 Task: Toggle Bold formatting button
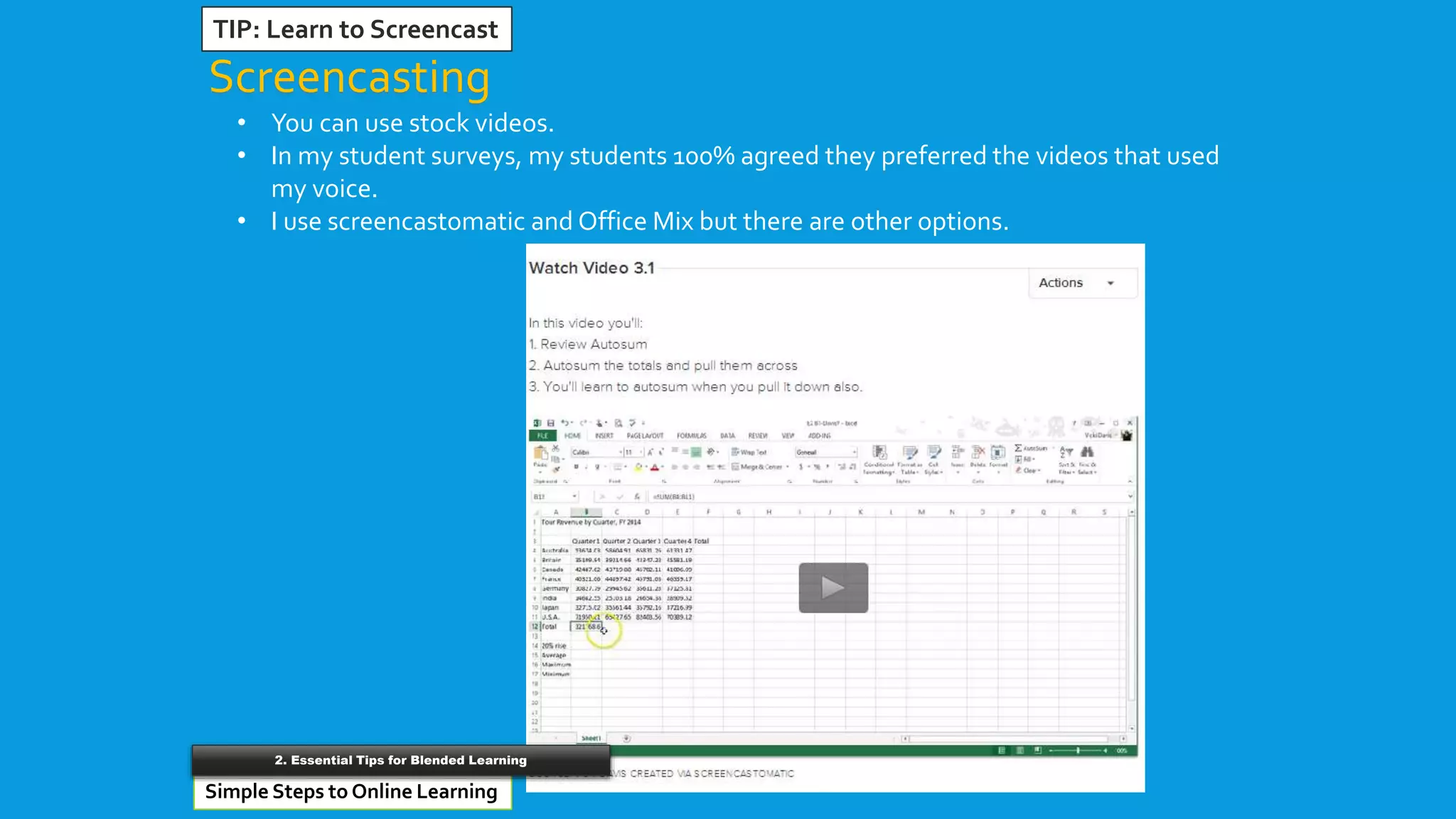(x=576, y=467)
